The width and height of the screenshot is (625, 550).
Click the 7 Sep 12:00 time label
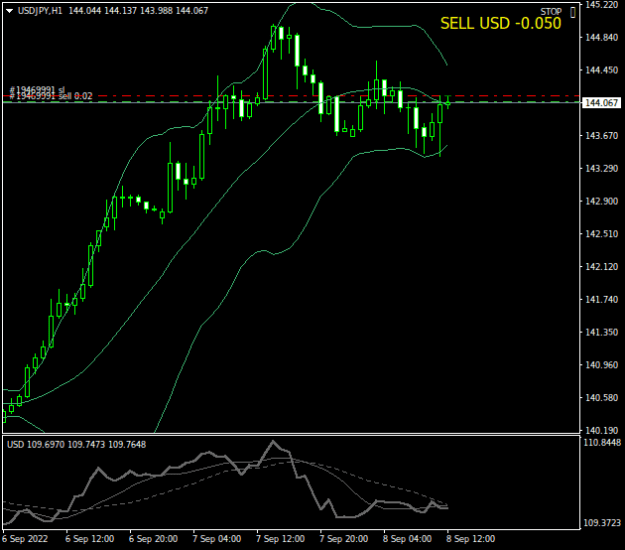(x=280, y=539)
